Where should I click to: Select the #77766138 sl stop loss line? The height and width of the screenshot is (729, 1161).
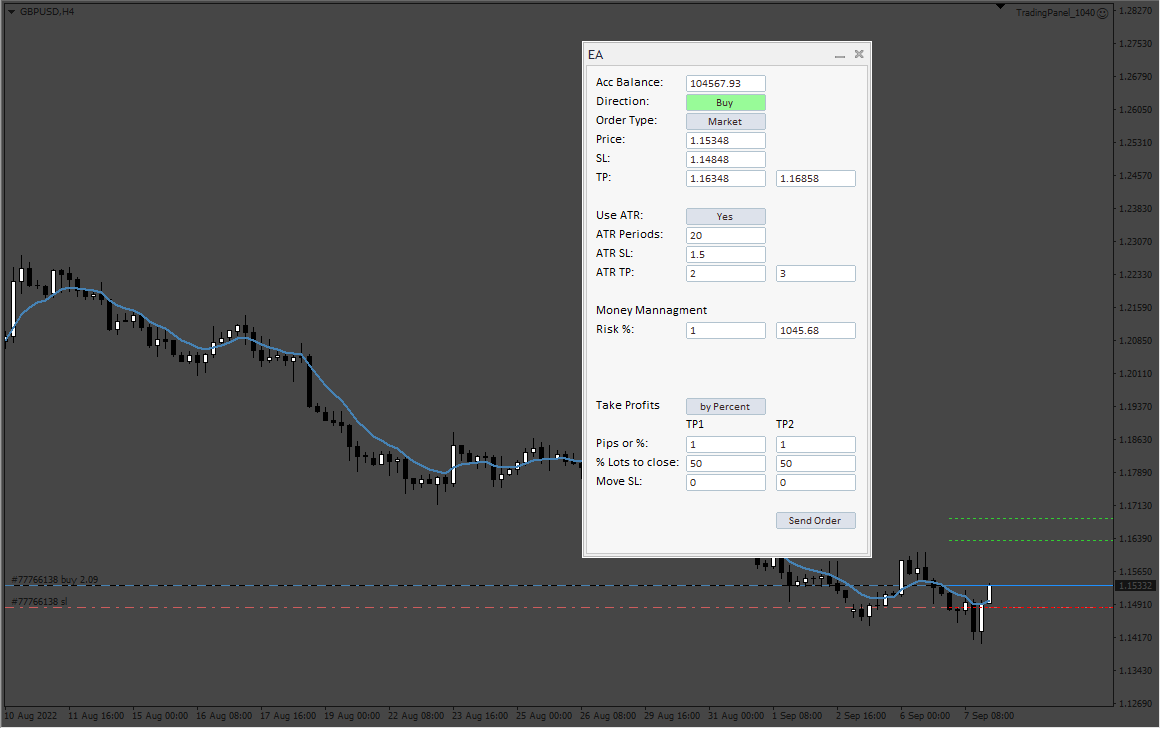(x=39, y=602)
